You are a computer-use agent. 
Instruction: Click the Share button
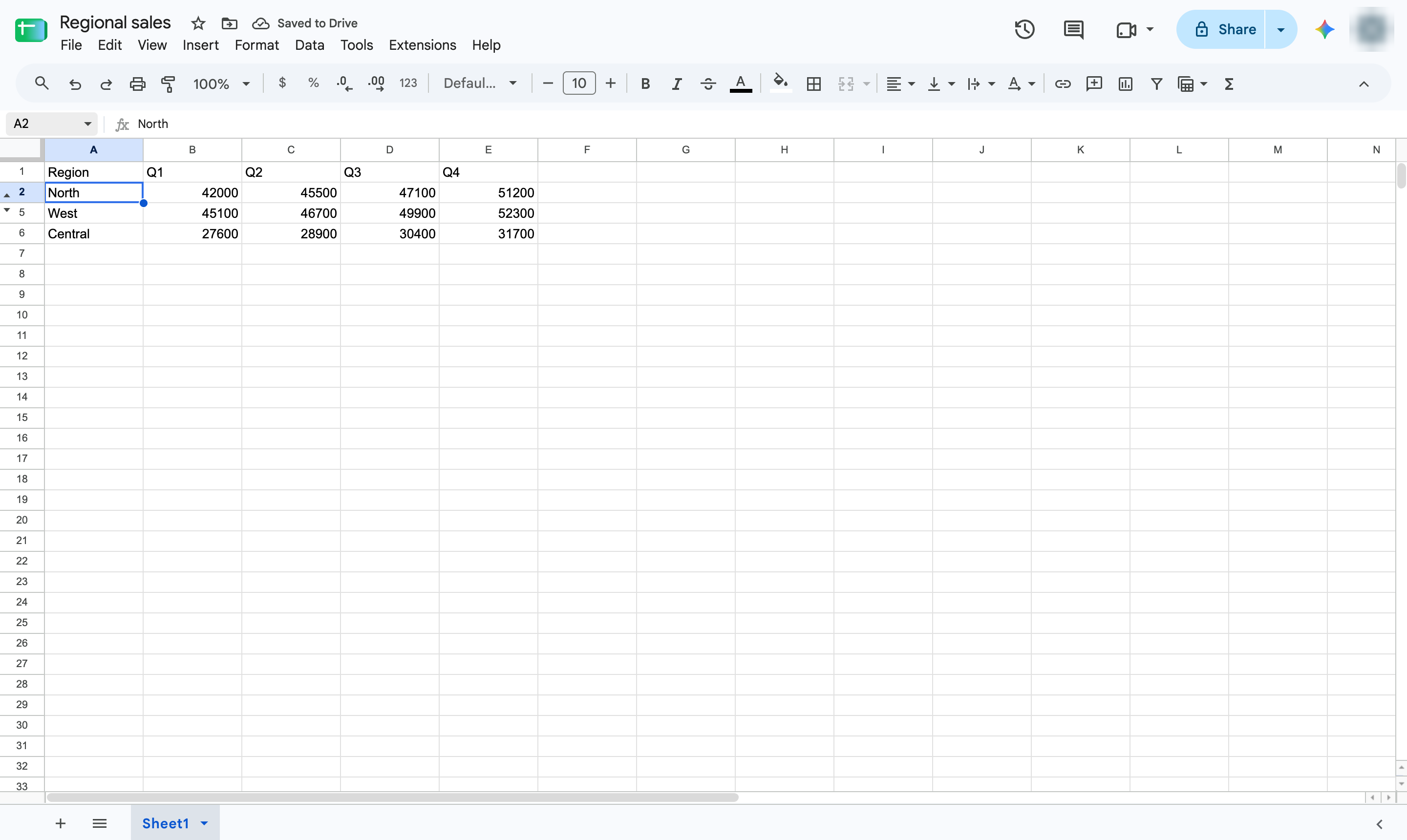coord(1221,29)
